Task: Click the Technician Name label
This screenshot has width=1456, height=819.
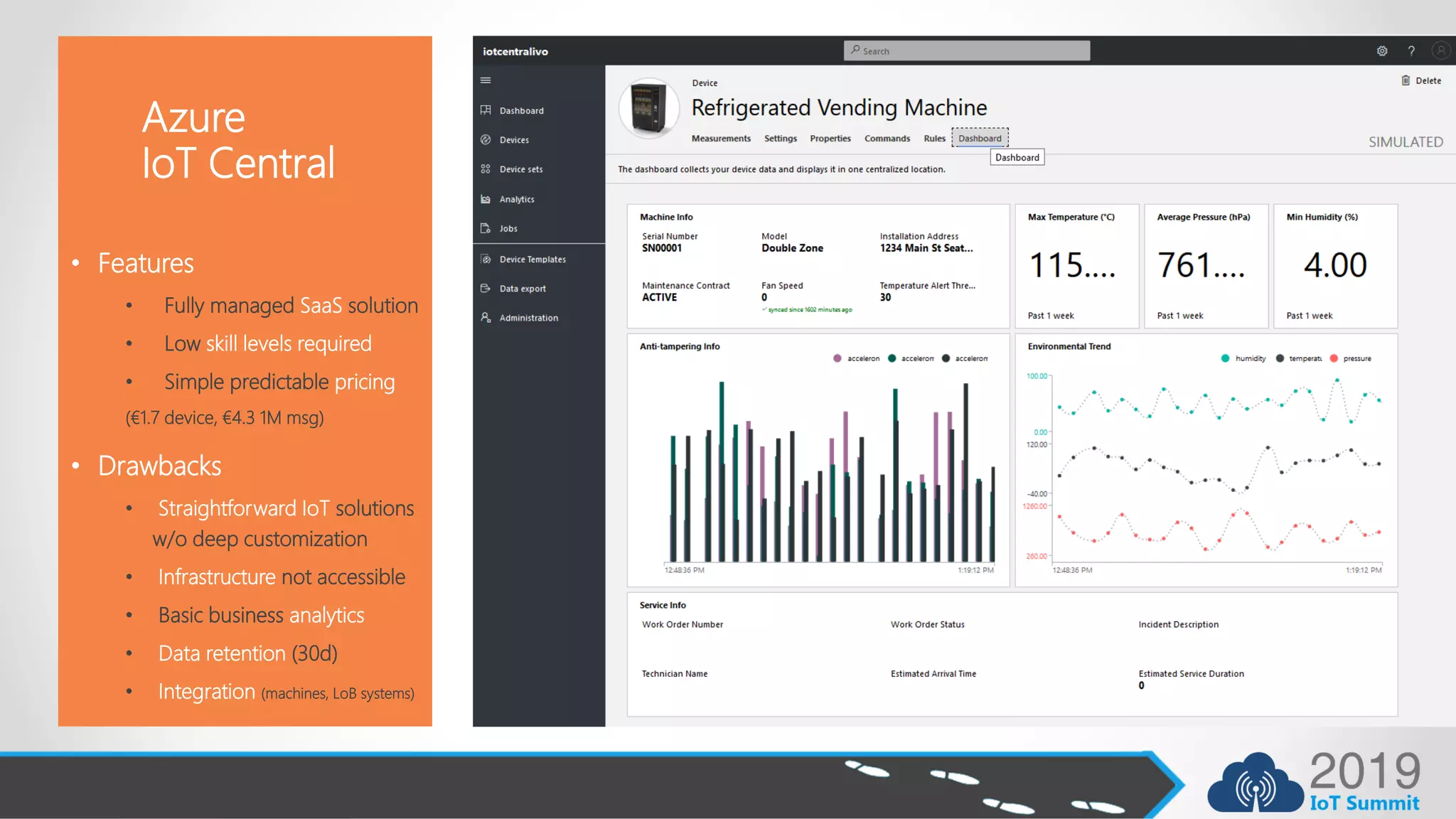Action: [674, 673]
